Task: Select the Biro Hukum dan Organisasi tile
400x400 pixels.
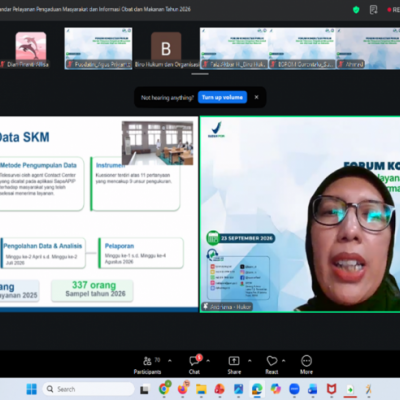Action: (166, 50)
